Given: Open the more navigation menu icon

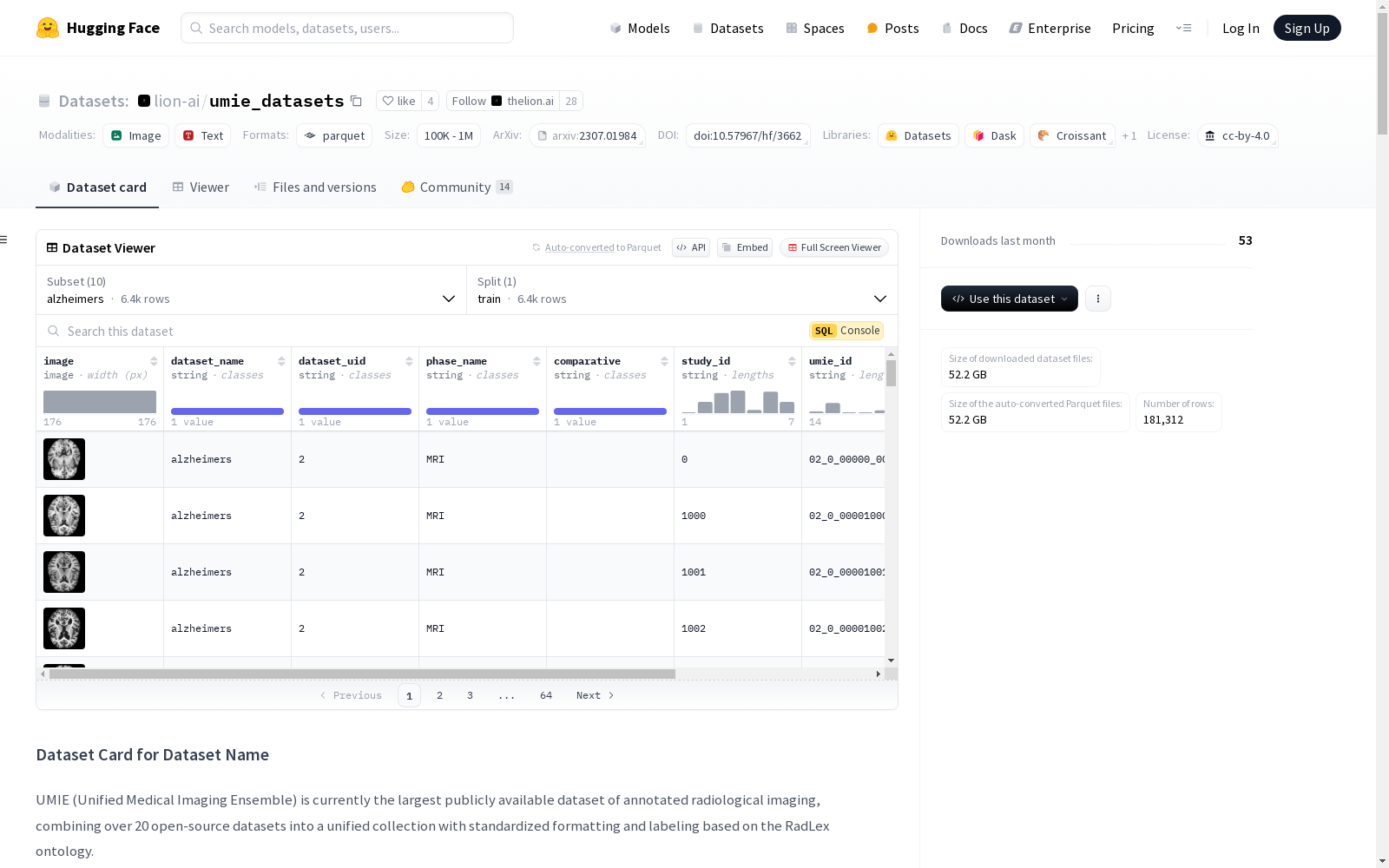Looking at the screenshot, I should 1183,28.
